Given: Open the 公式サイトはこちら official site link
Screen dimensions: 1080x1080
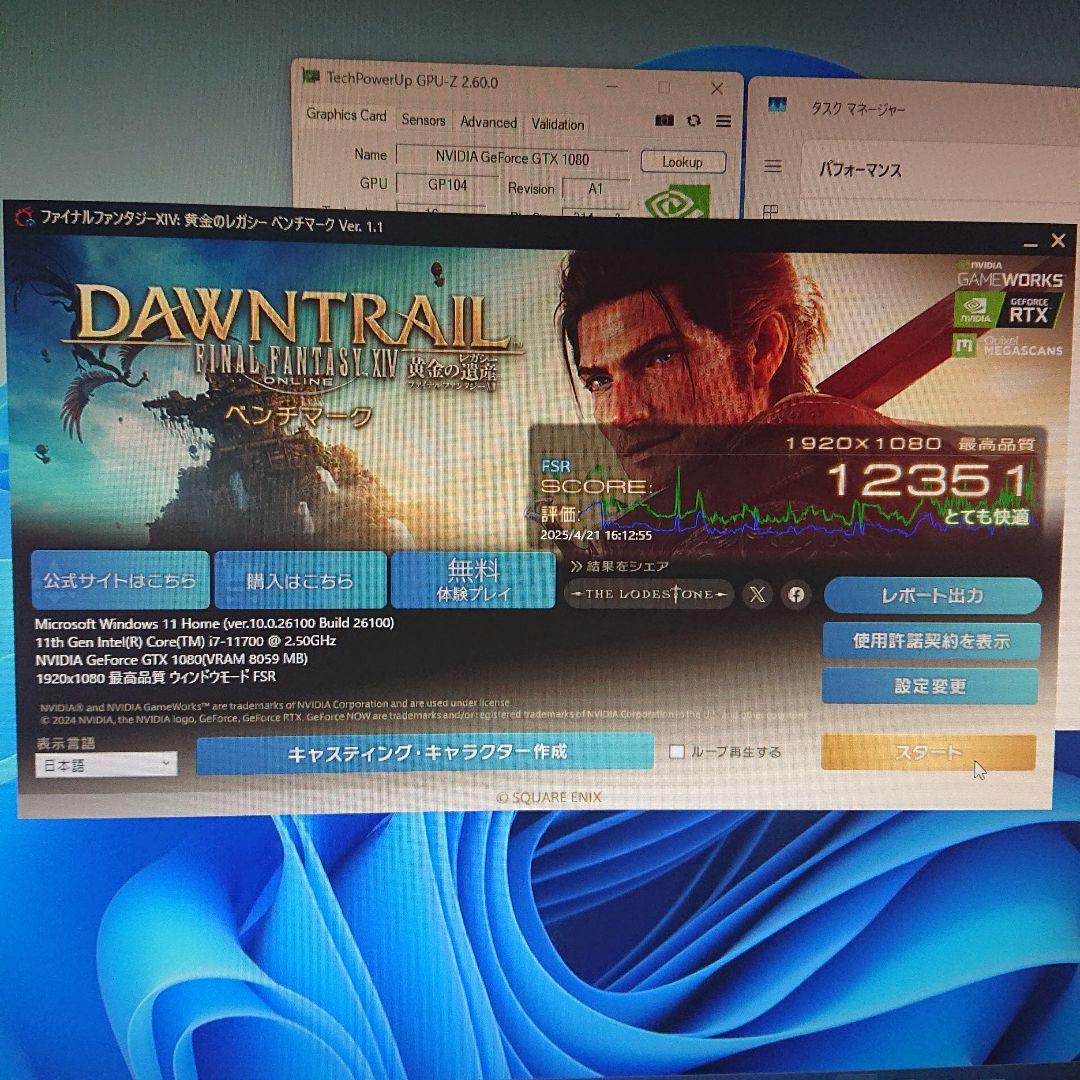Looking at the screenshot, I should tap(120, 580).
